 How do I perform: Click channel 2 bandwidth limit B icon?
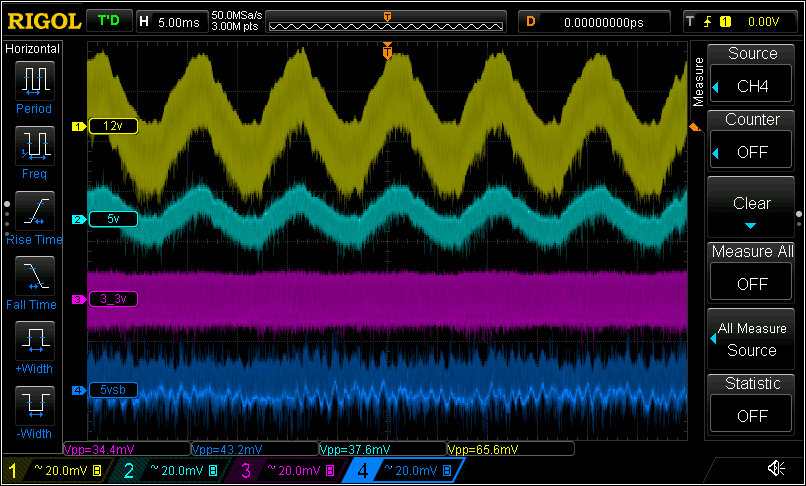pos(213,470)
